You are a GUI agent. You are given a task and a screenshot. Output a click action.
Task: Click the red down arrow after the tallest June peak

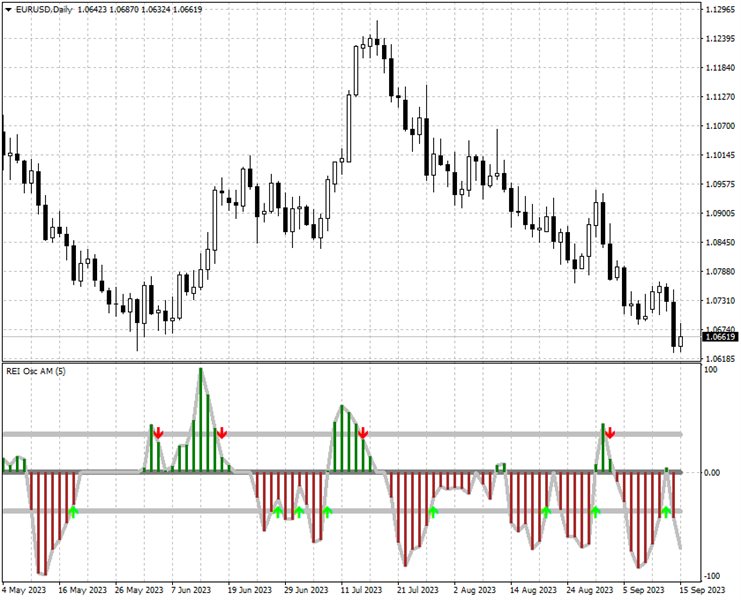point(222,433)
